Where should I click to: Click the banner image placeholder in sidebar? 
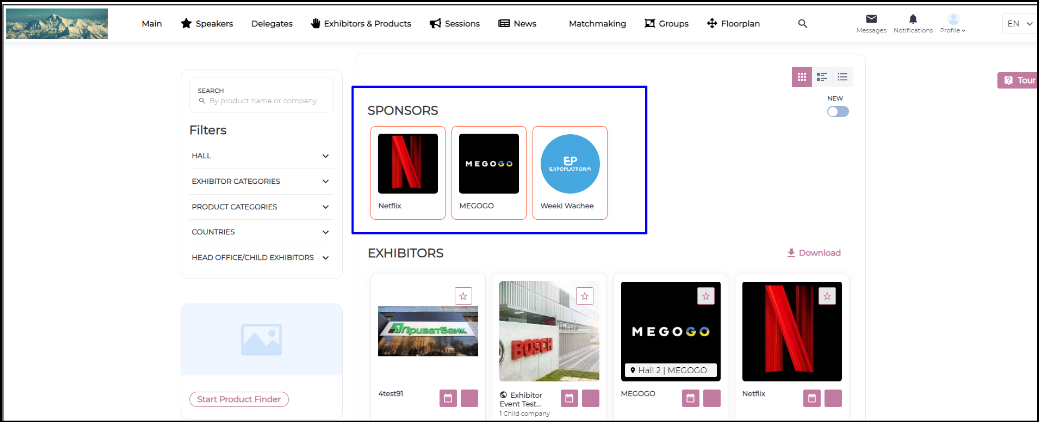262,340
